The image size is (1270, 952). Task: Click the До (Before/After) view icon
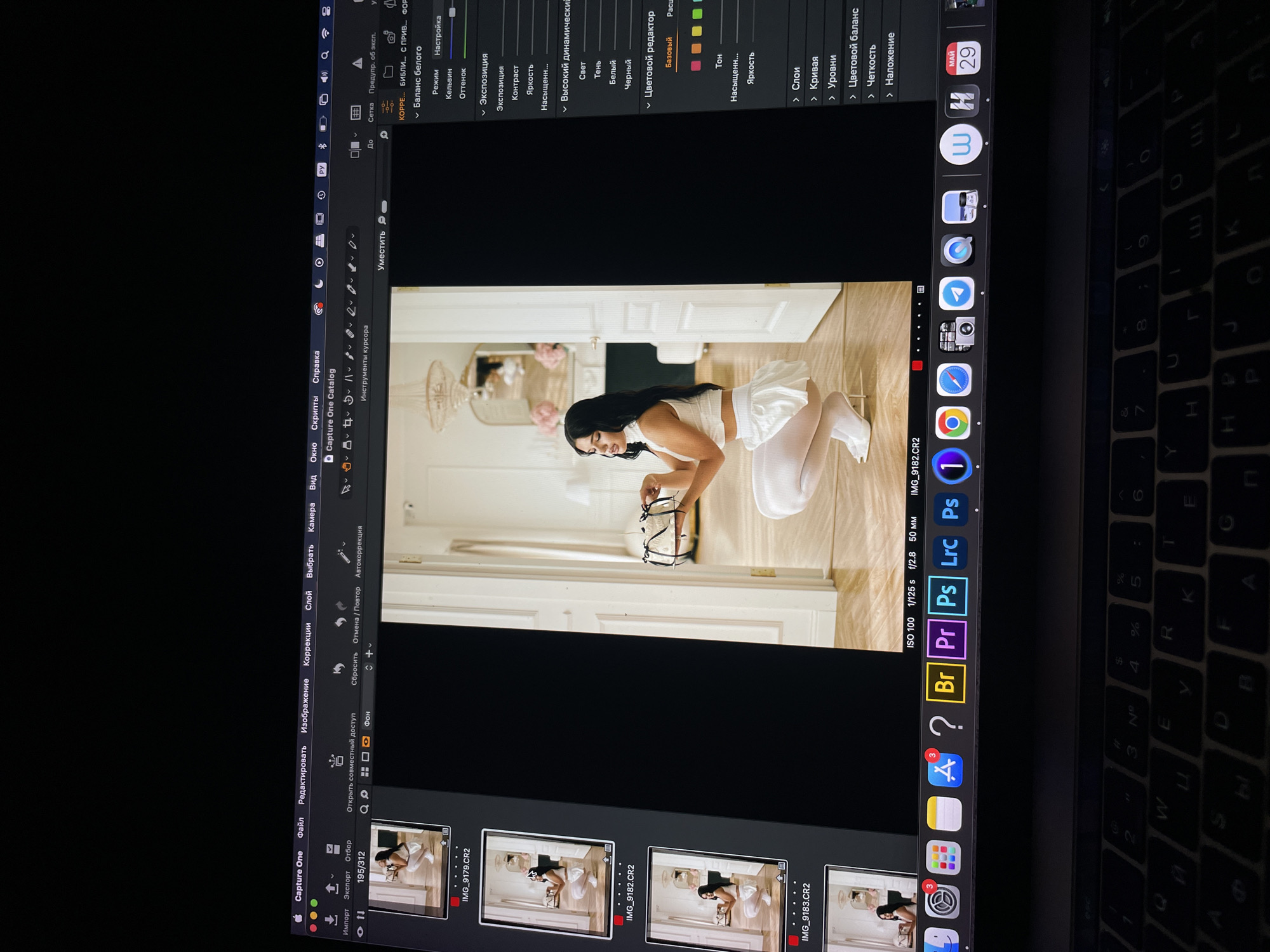pos(354,149)
